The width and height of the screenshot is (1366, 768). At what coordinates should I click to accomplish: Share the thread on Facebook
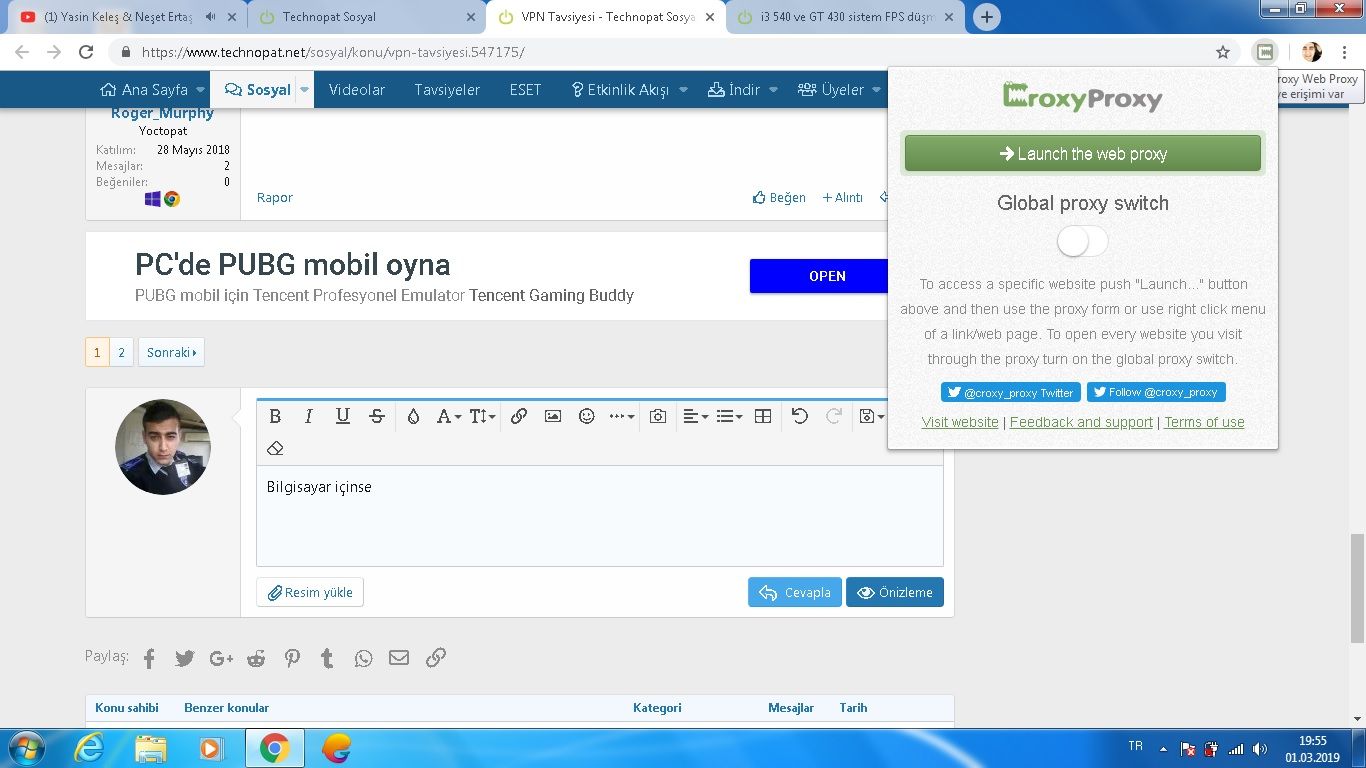click(x=149, y=658)
